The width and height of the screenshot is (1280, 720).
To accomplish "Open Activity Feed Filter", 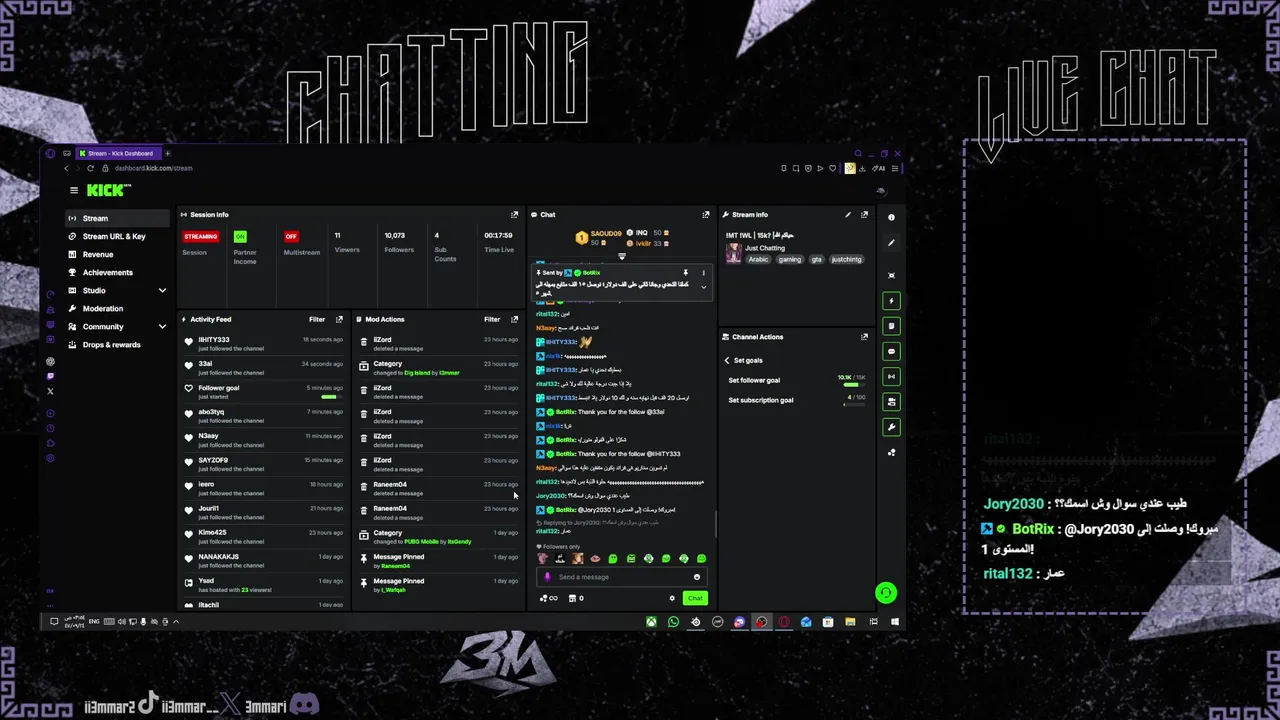I will 317,319.
